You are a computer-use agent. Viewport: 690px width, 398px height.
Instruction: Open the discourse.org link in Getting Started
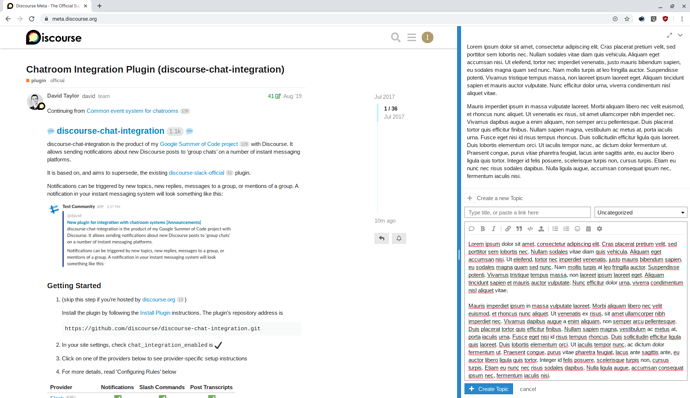pos(158,299)
